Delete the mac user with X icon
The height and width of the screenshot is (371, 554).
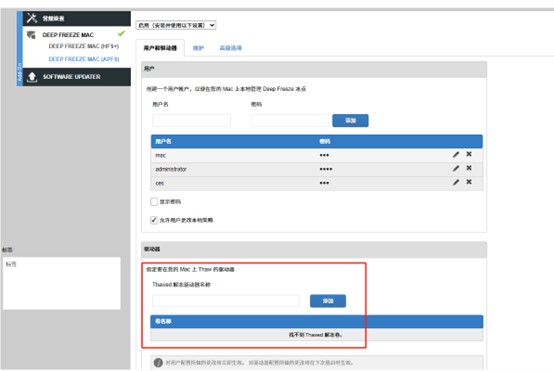(469, 154)
